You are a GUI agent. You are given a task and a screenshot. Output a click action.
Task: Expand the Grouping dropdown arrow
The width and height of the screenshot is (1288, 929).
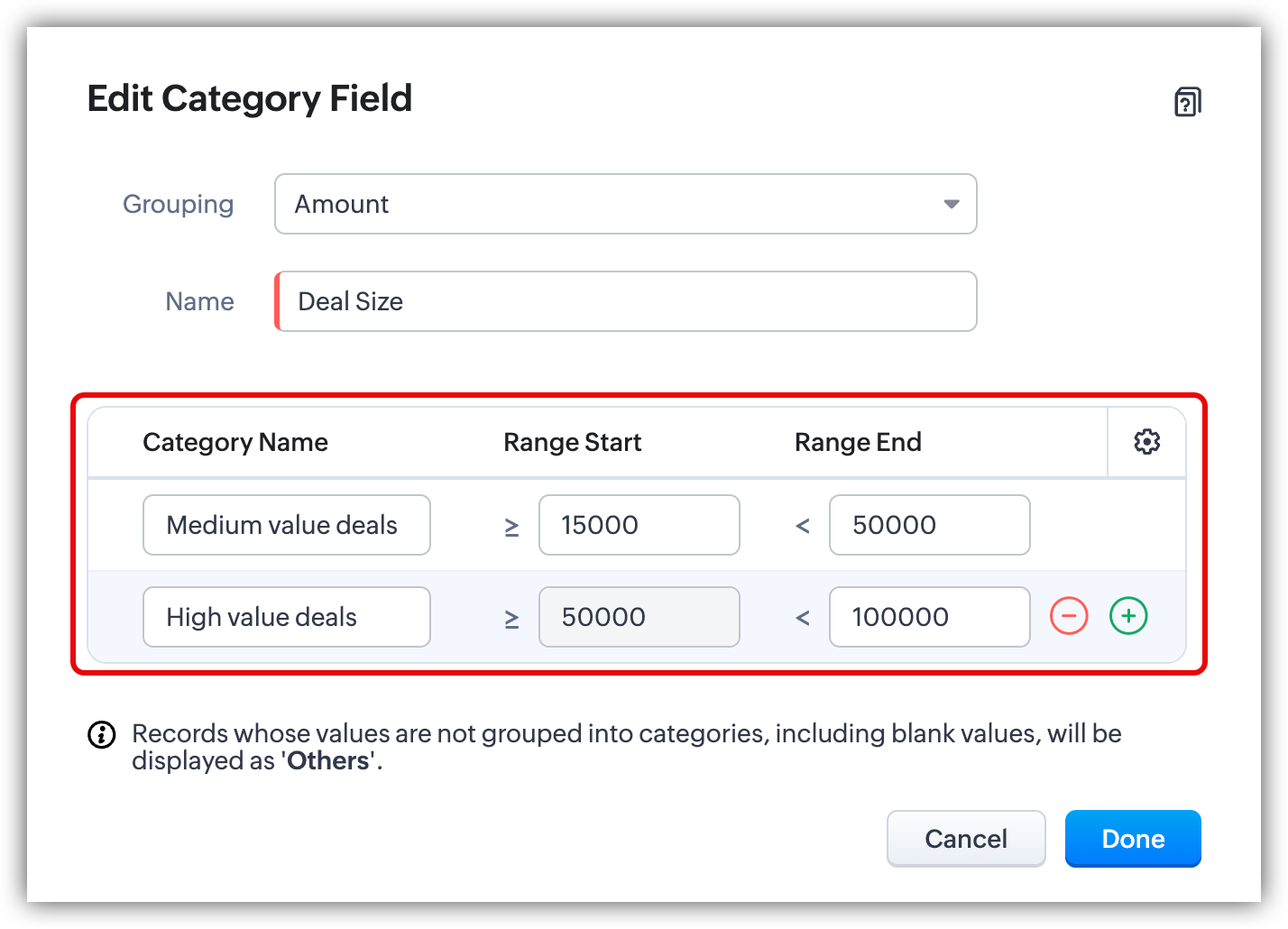pos(951,205)
